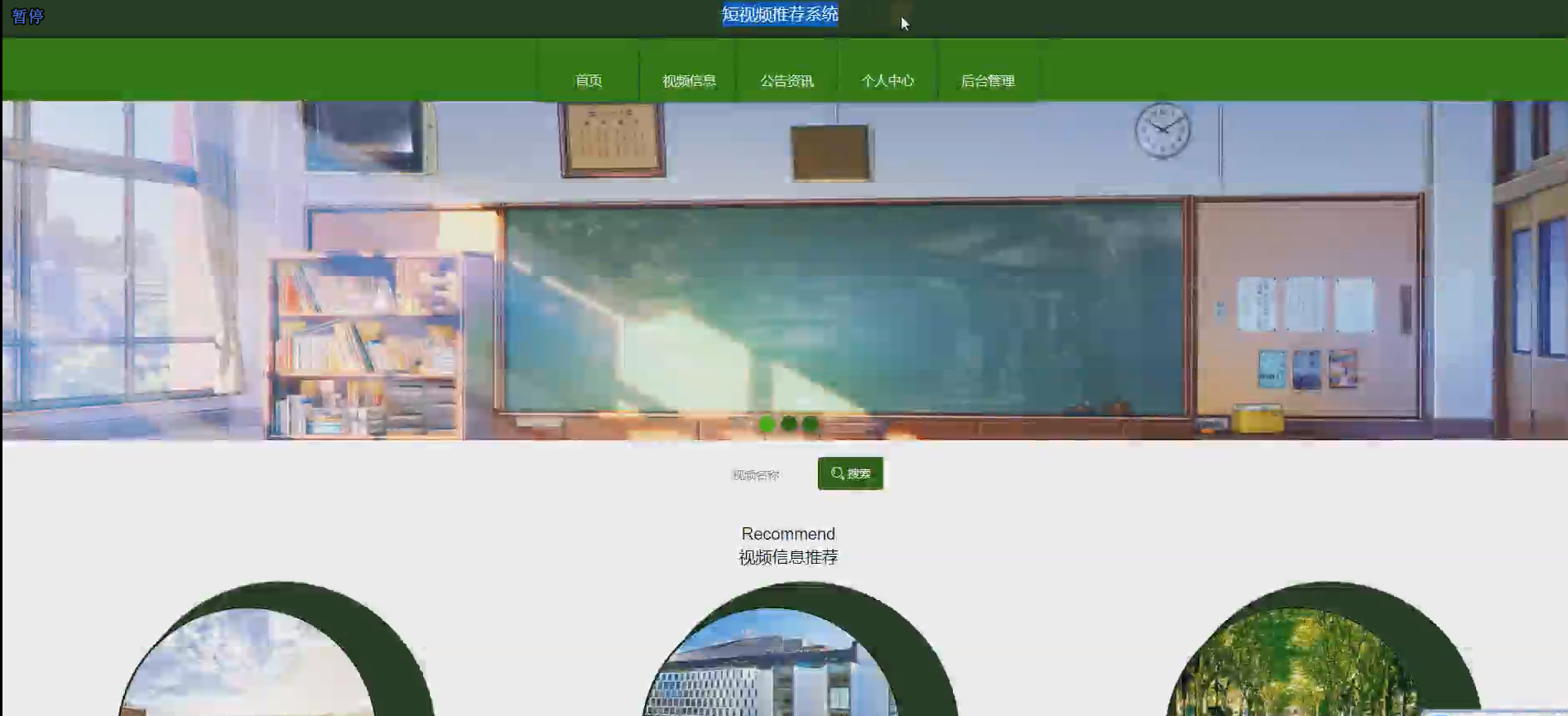
Task: Select the second carousel indicator dot
Action: coord(789,424)
